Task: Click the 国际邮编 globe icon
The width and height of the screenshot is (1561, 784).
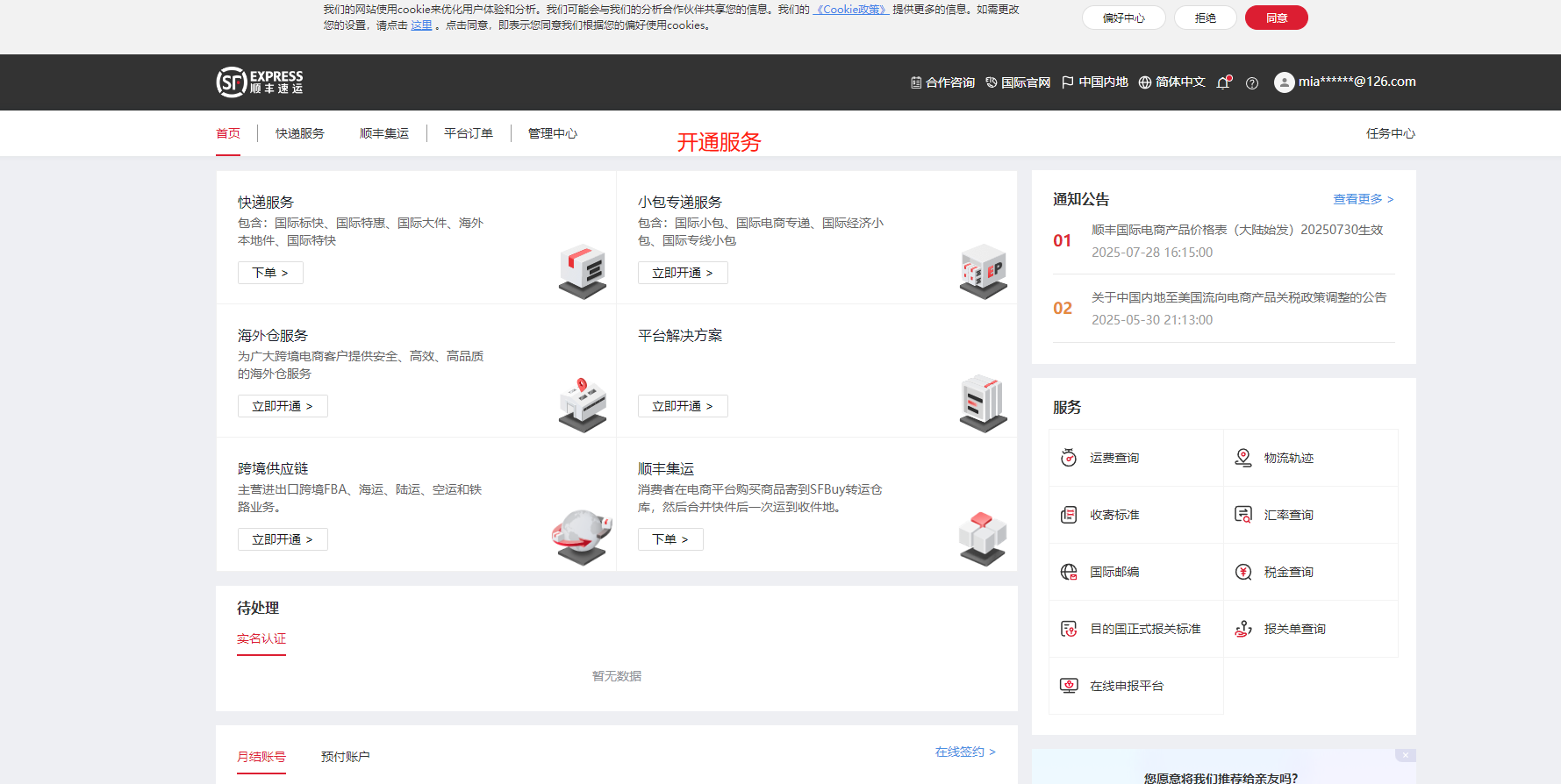Action: pyautogui.click(x=1069, y=572)
